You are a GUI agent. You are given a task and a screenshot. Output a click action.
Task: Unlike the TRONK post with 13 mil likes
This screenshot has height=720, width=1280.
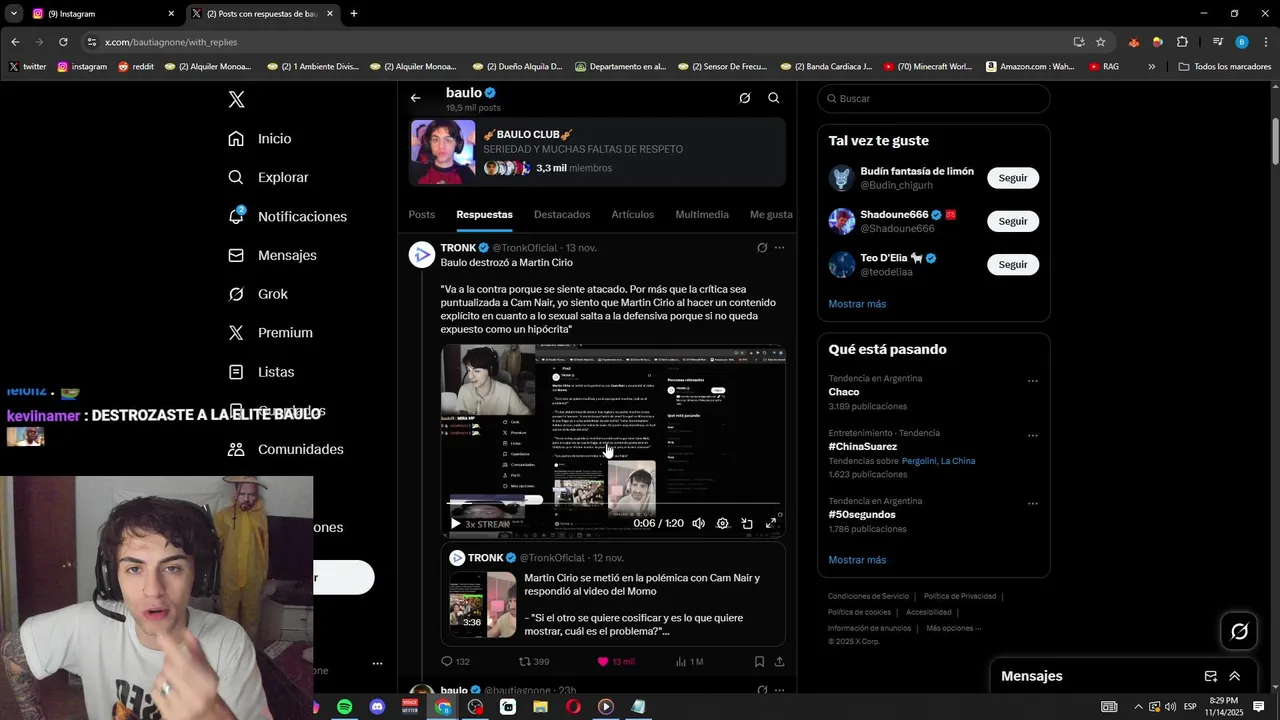point(615,662)
